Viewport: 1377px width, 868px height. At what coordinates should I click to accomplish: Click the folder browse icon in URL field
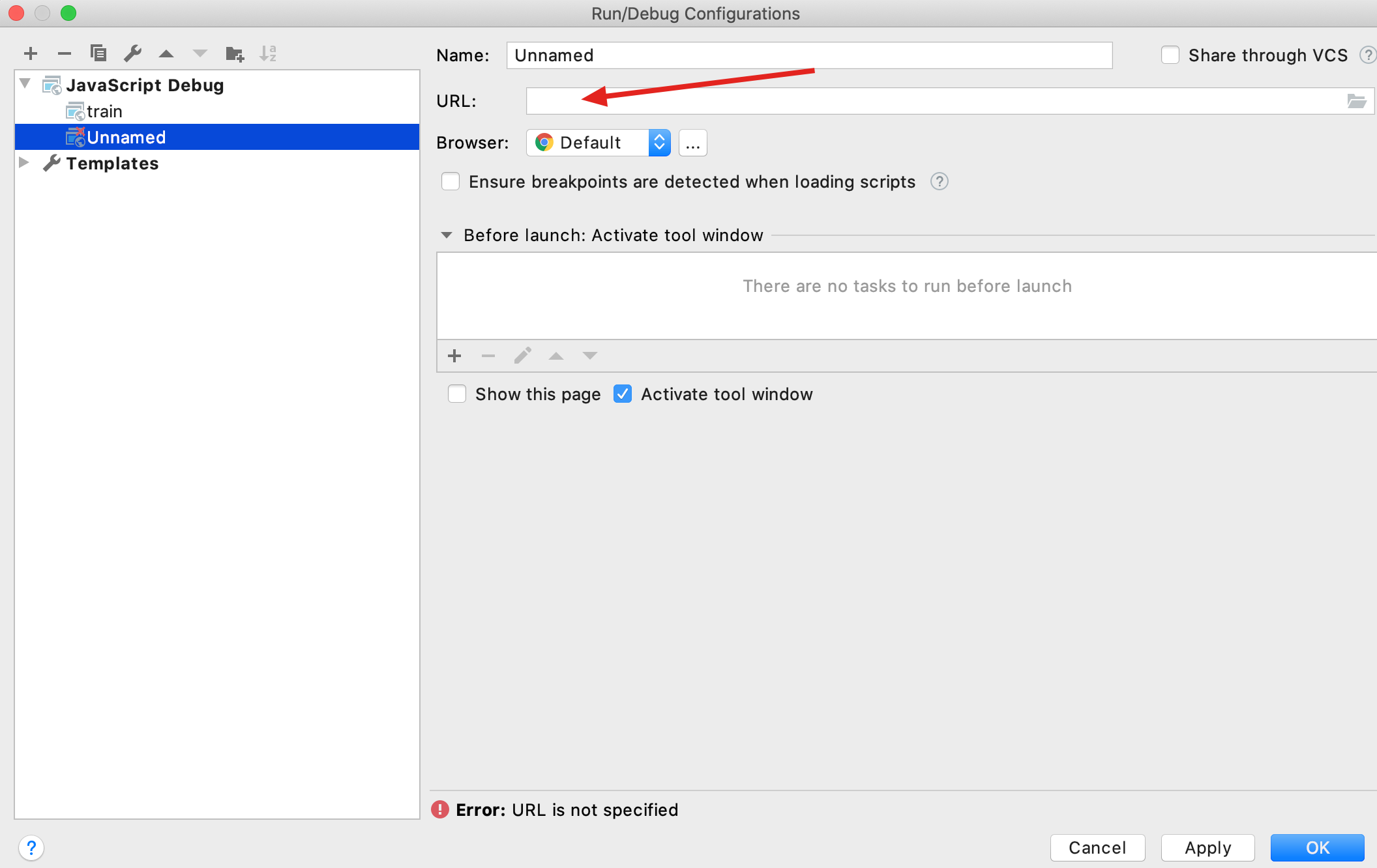(x=1356, y=101)
